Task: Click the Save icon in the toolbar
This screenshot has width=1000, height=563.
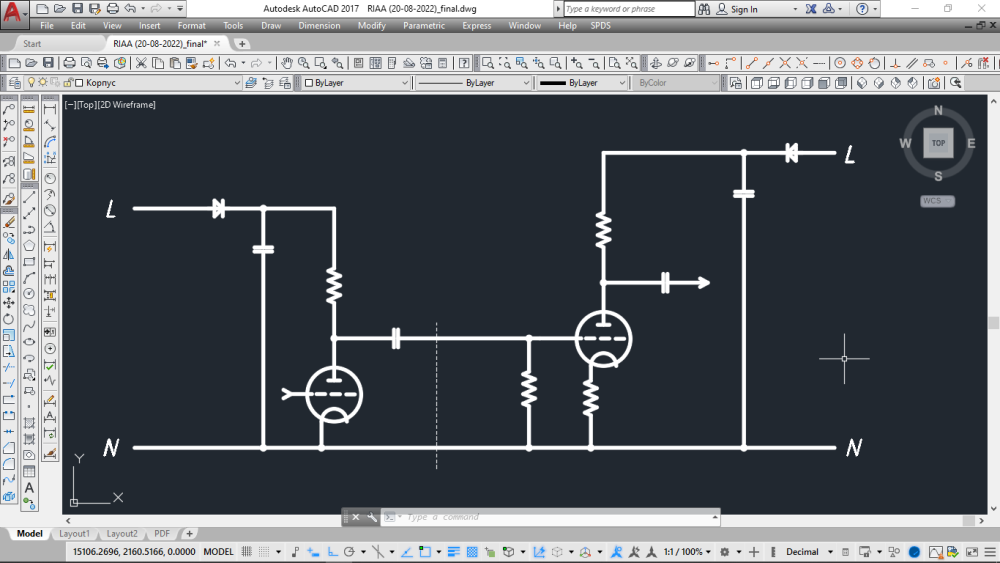Action: point(50,63)
